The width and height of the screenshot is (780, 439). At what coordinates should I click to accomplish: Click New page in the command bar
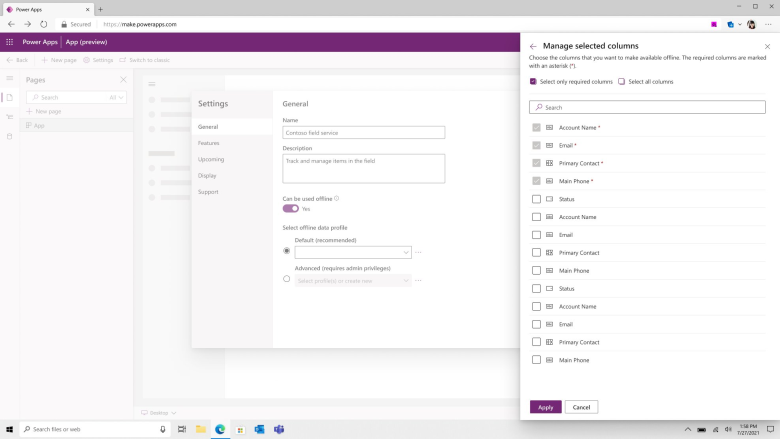[59, 60]
